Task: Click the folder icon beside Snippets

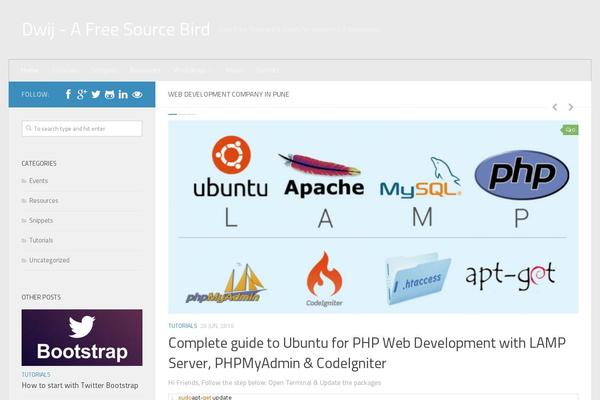Action: tap(24, 221)
